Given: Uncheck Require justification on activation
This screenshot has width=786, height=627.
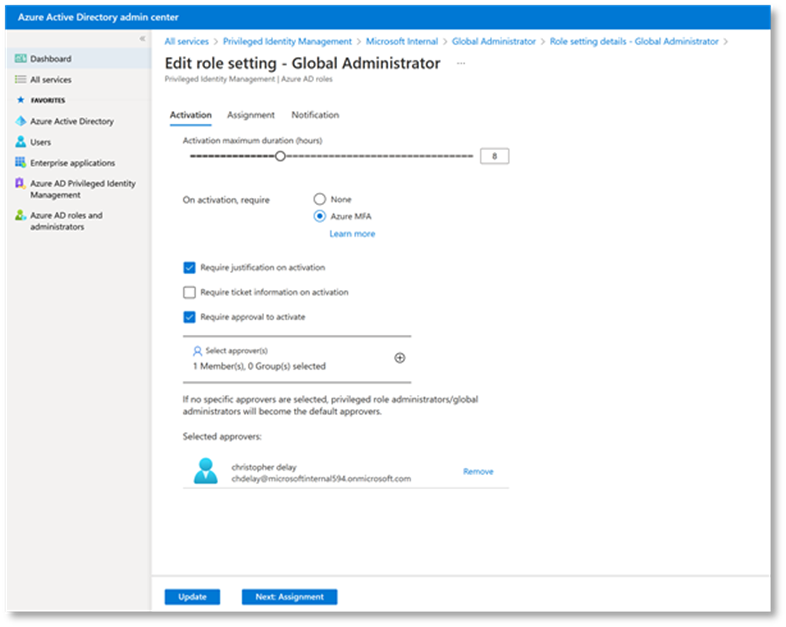Looking at the screenshot, I should pos(190,268).
